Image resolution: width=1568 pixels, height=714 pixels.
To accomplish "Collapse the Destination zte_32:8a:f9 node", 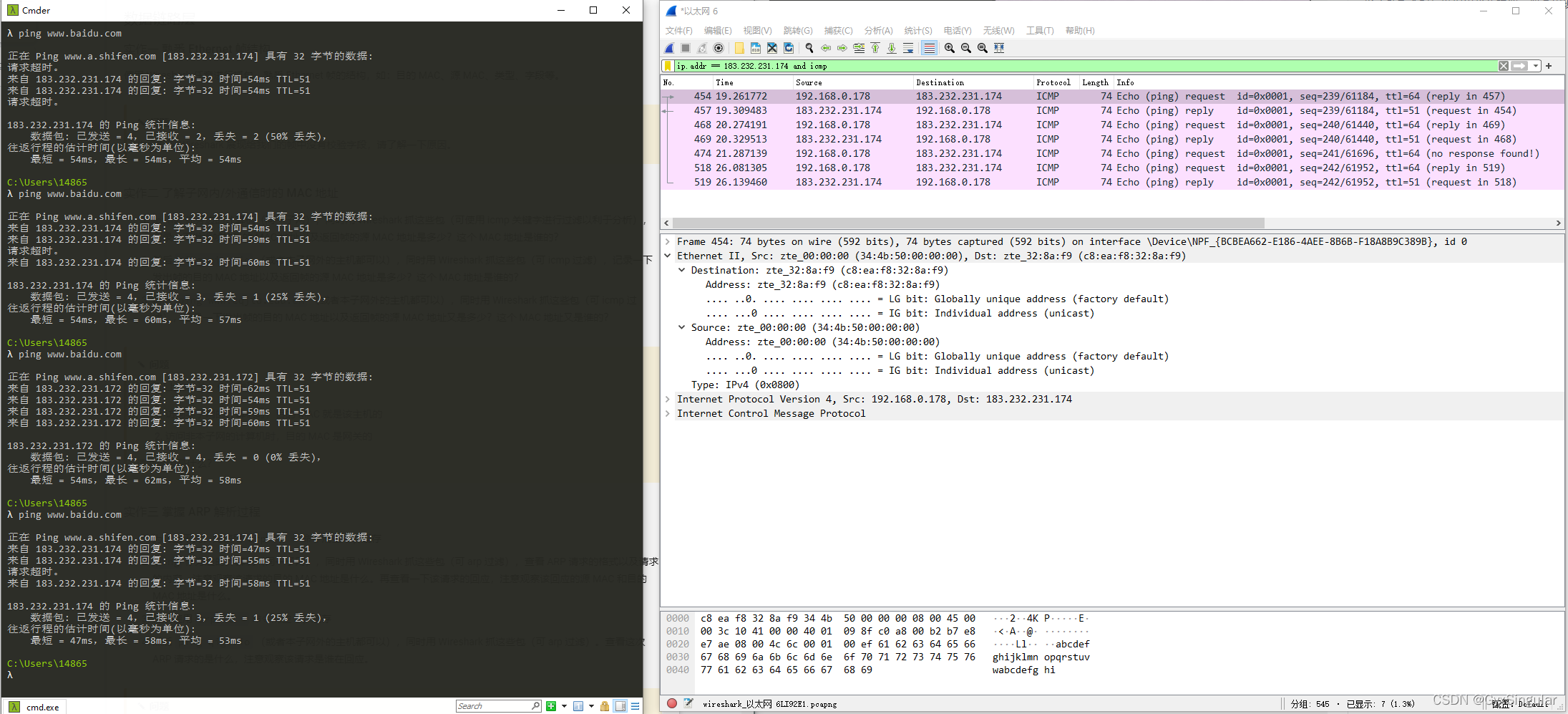I will [681, 270].
